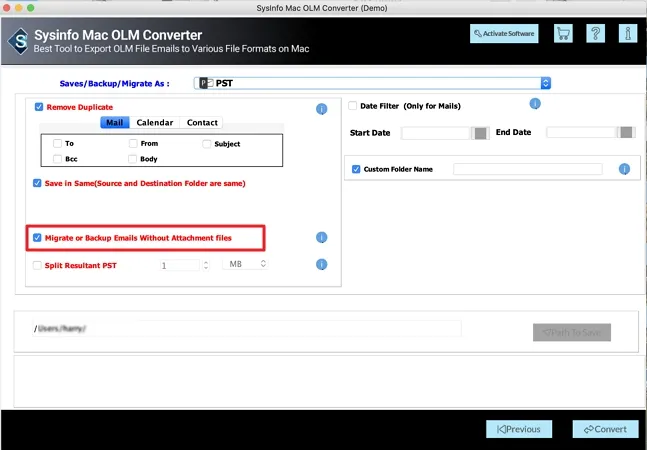This screenshot has height=450, width=647.
Task: Click the End Date input field
Action: click(581, 132)
